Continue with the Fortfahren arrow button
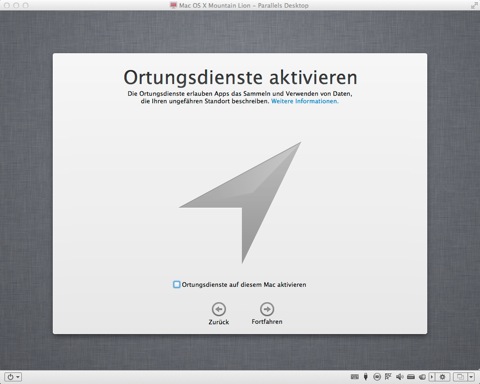480x384 pixels. 267,309
